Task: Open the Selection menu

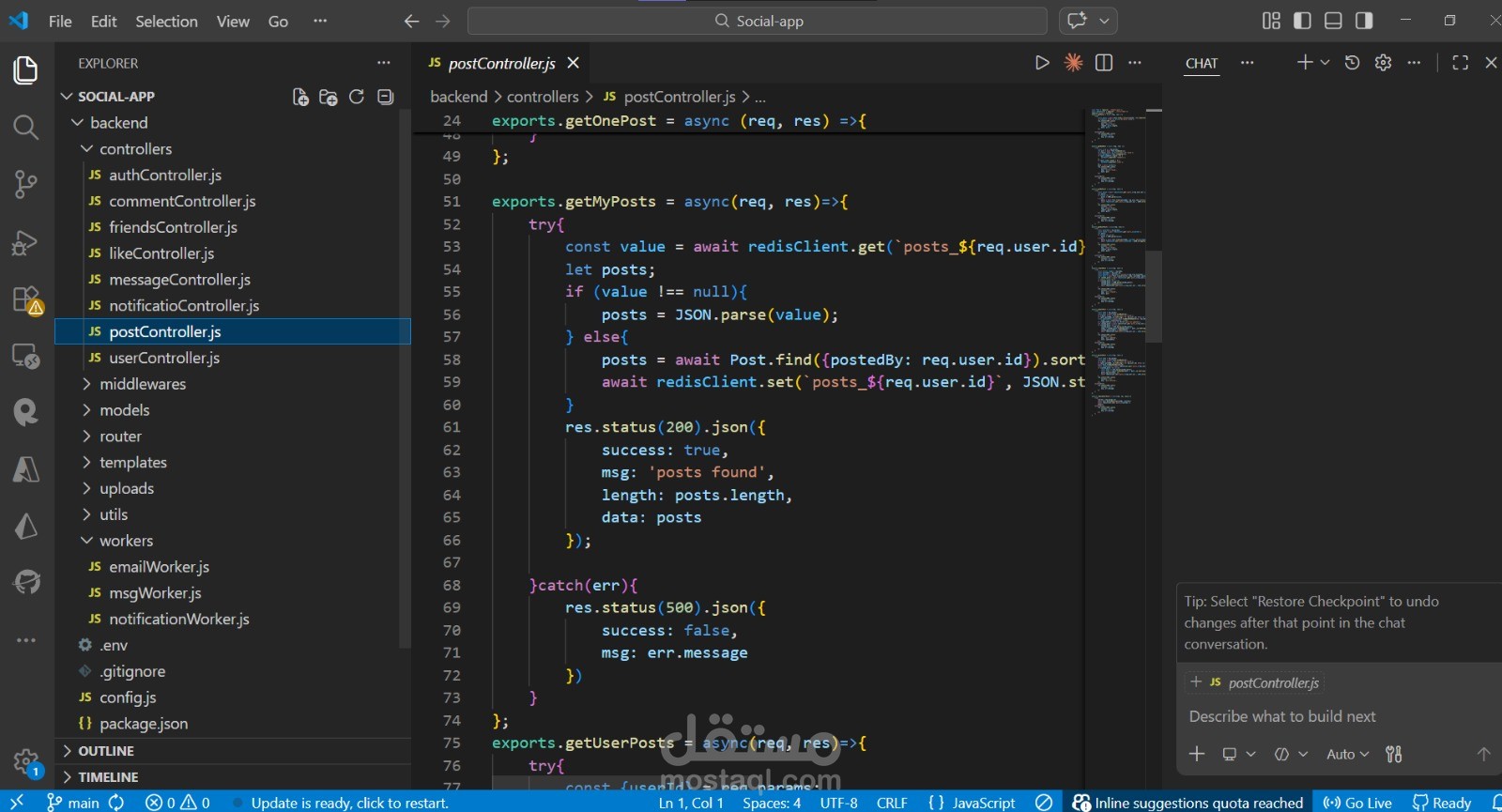Action: (166, 21)
